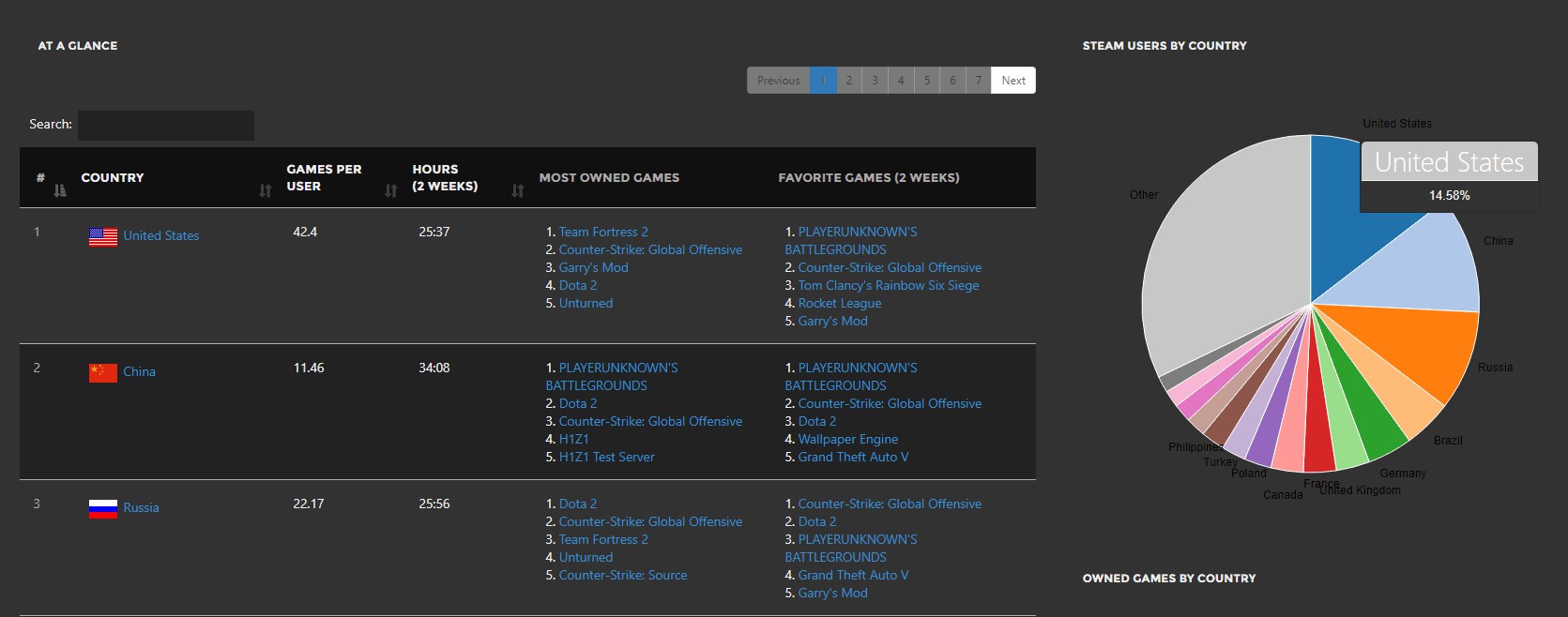Open the United States country link
The width and height of the screenshot is (1568, 617).
point(160,236)
